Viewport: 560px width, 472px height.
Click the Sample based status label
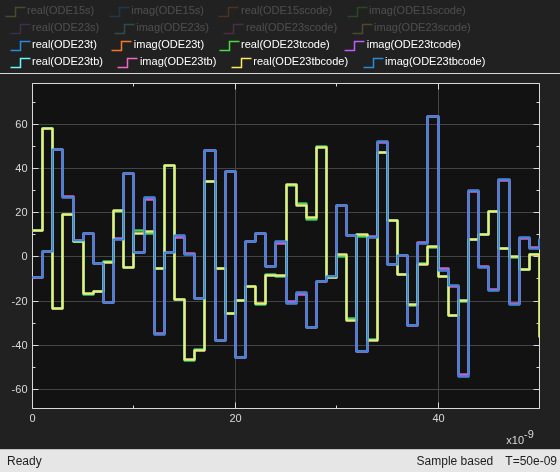[455, 461]
